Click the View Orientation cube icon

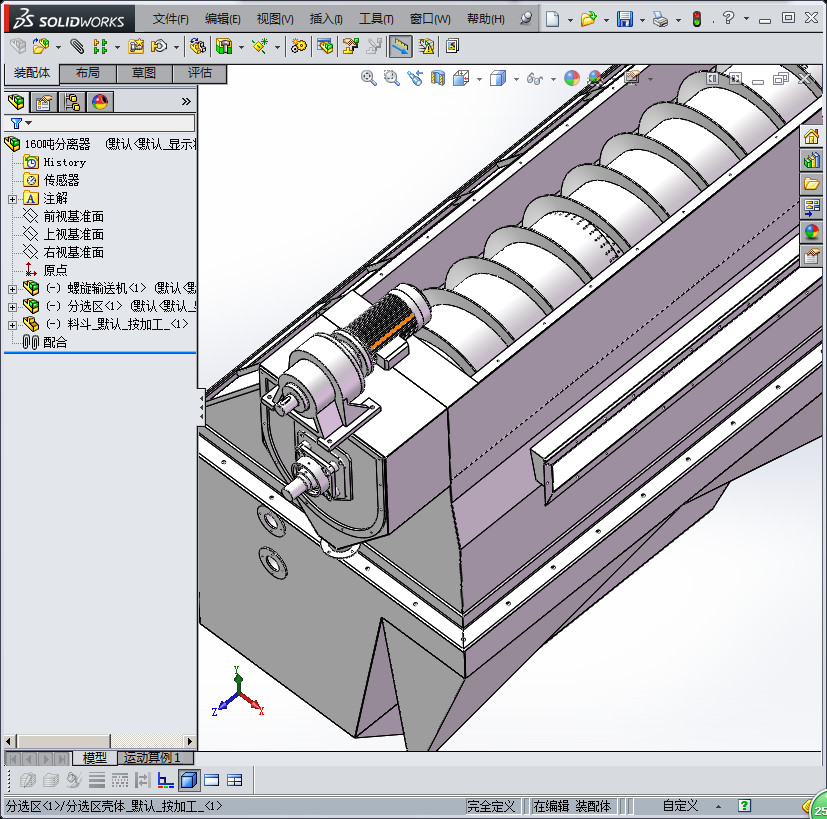point(461,78)
